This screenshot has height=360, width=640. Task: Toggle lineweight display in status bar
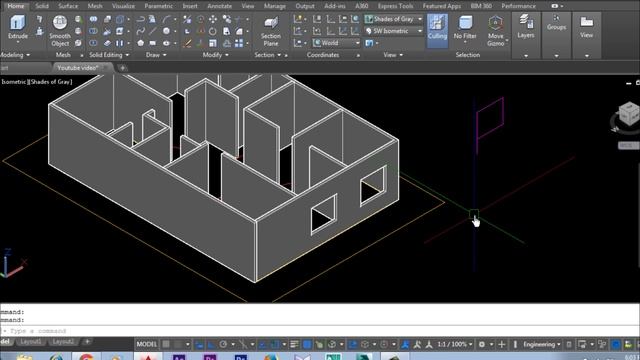click(294, 344)
